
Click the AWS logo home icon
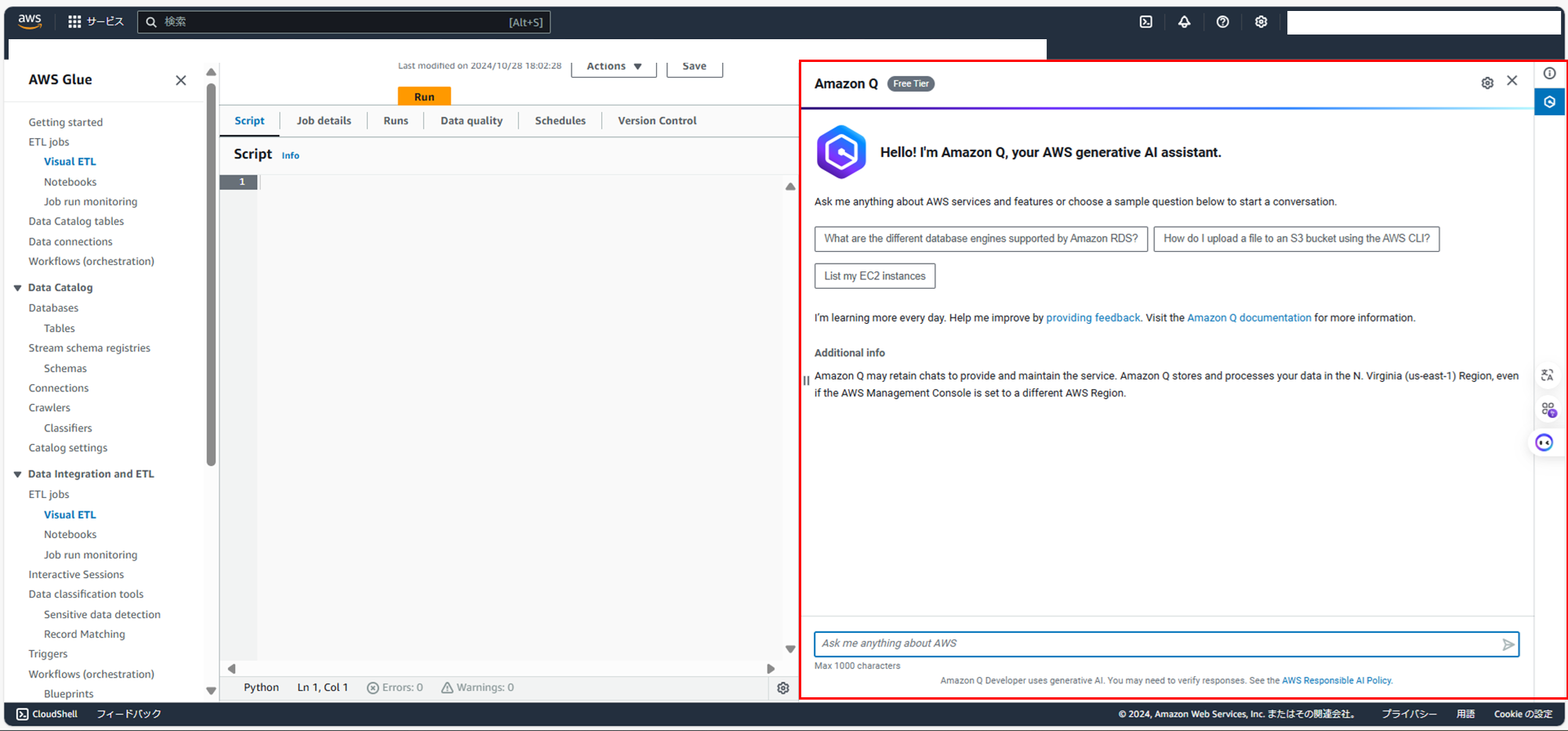click(30, 21)
